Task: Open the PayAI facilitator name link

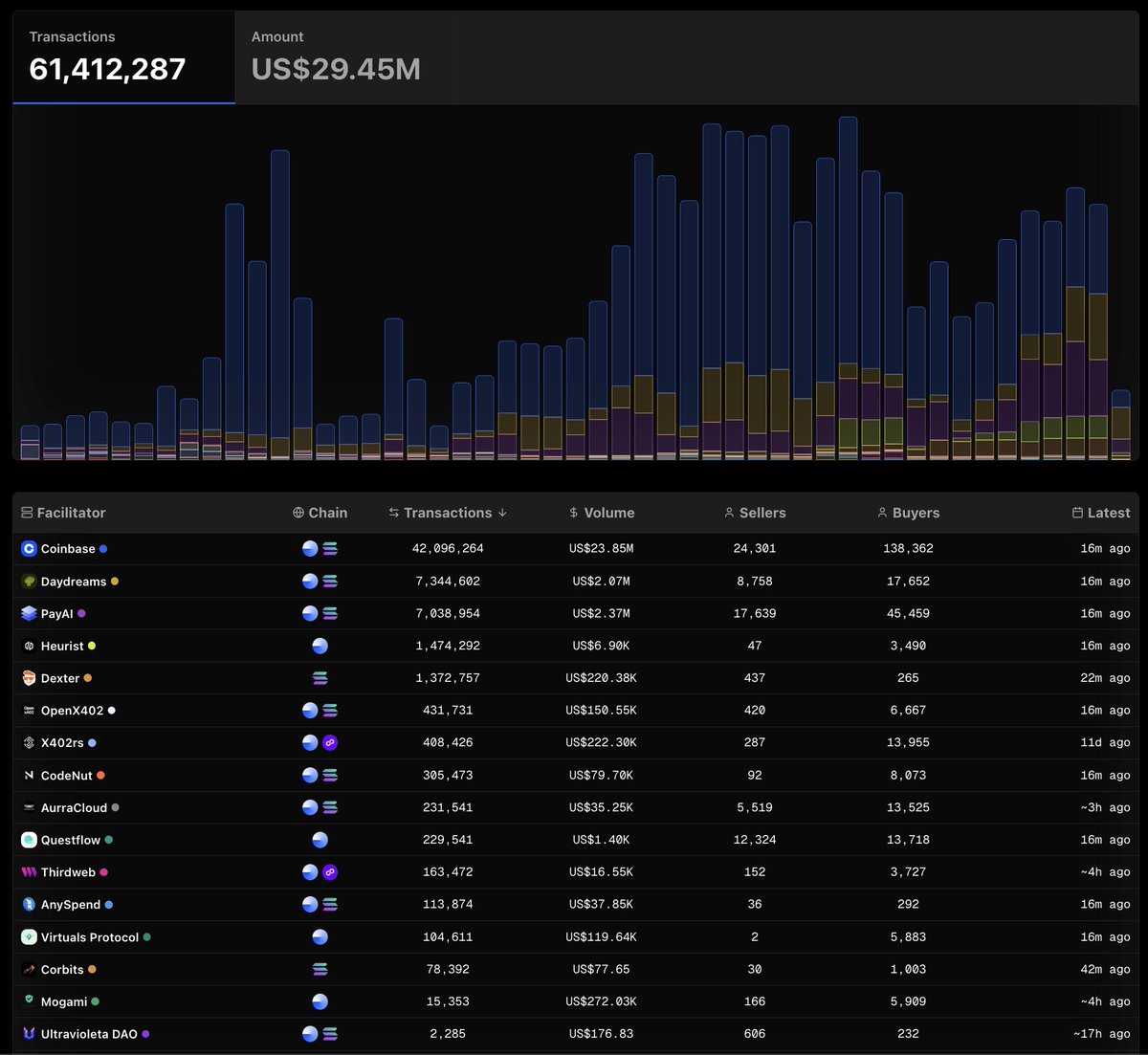Action: [56, 614]
